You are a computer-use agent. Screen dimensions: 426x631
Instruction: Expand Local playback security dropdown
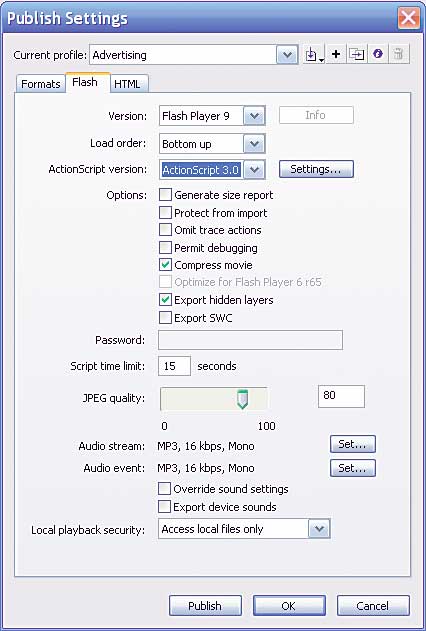pyautogui.click(x=319, y=529)
